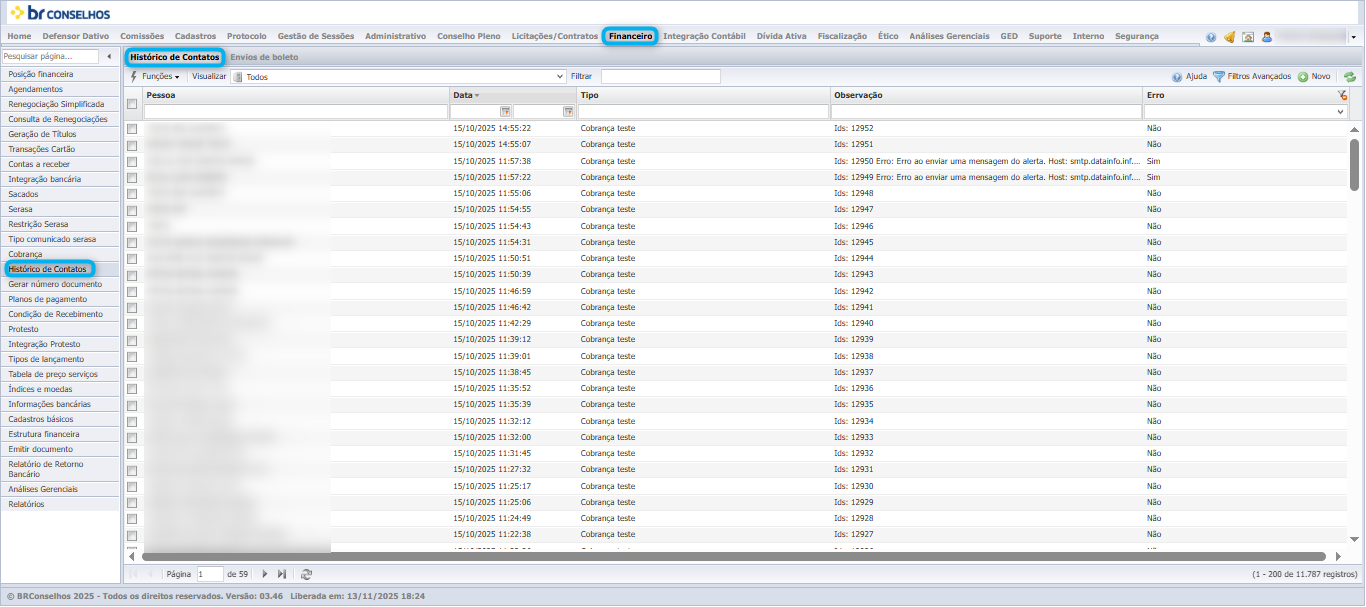Open the user account dropdown arrow
Viewport: 1366px width, 607px height.
[1353, 38]
